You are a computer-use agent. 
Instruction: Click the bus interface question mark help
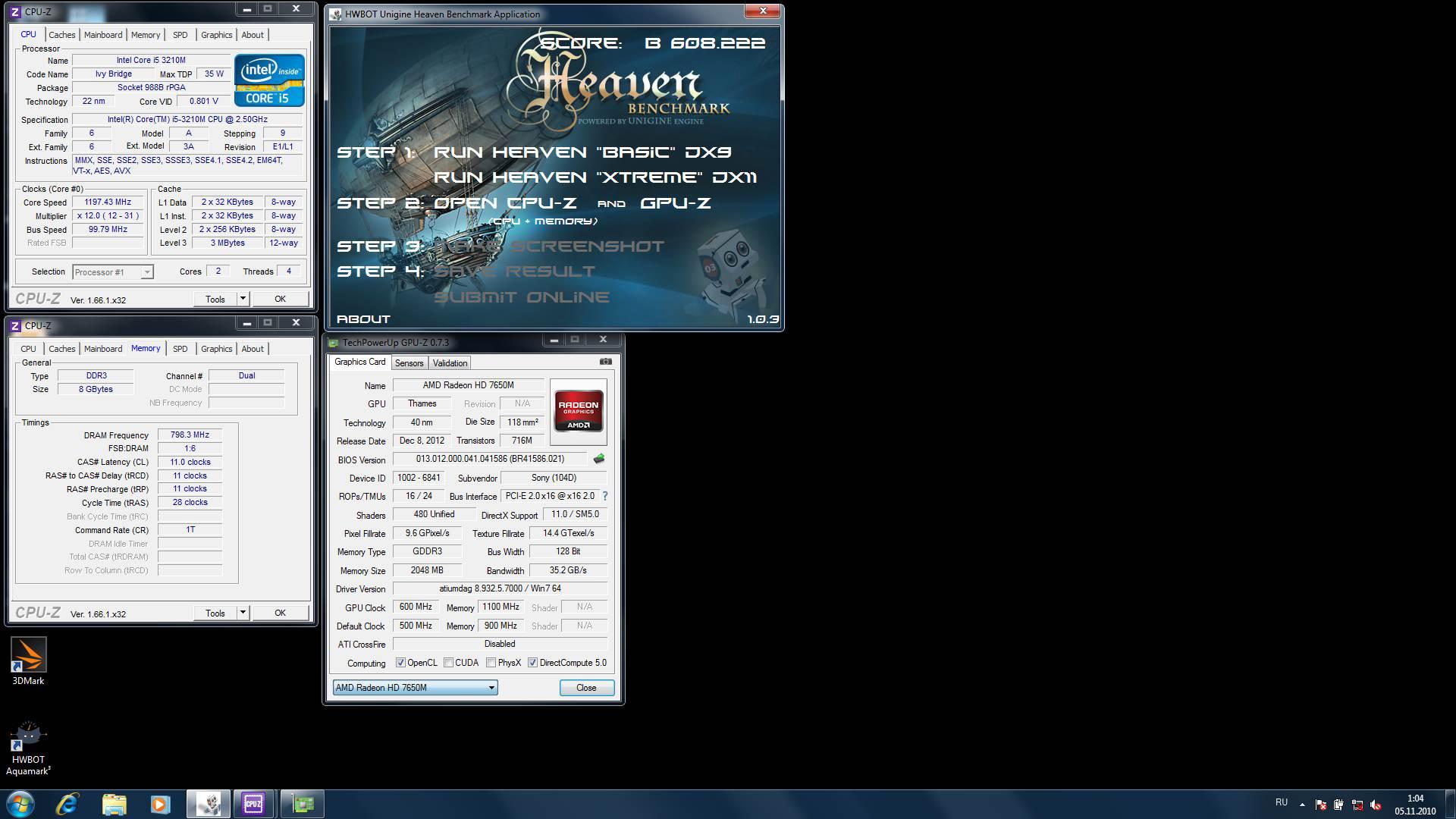coord(604,496)
